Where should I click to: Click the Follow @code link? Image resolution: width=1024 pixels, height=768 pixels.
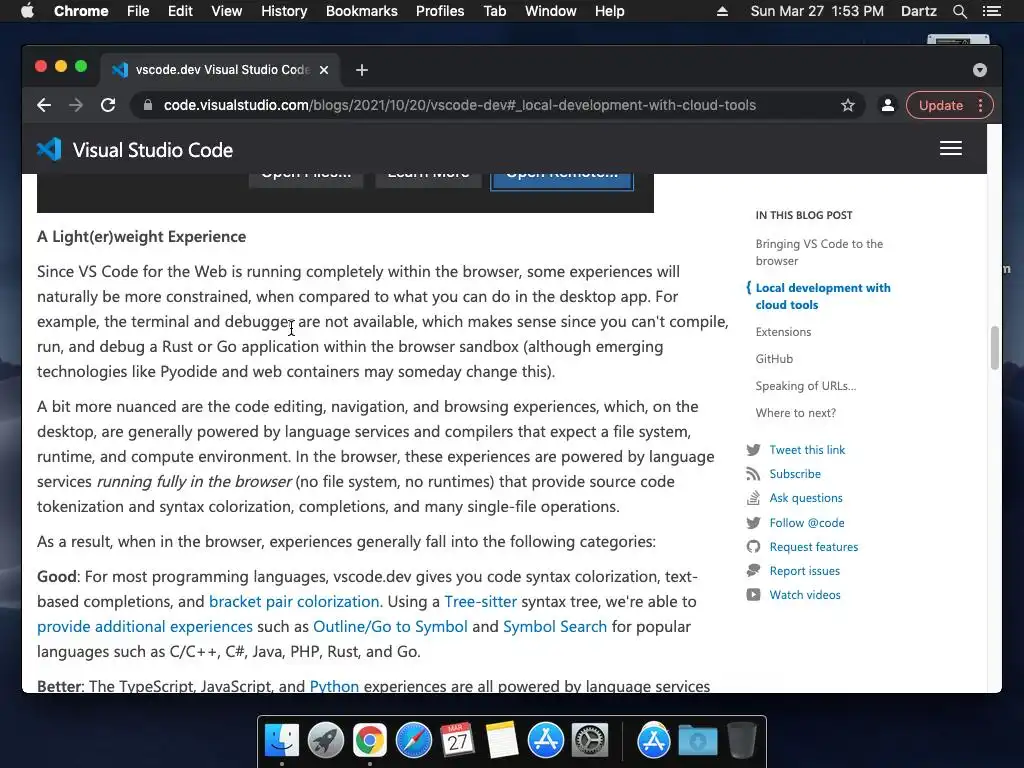click(x=807, y=522)
